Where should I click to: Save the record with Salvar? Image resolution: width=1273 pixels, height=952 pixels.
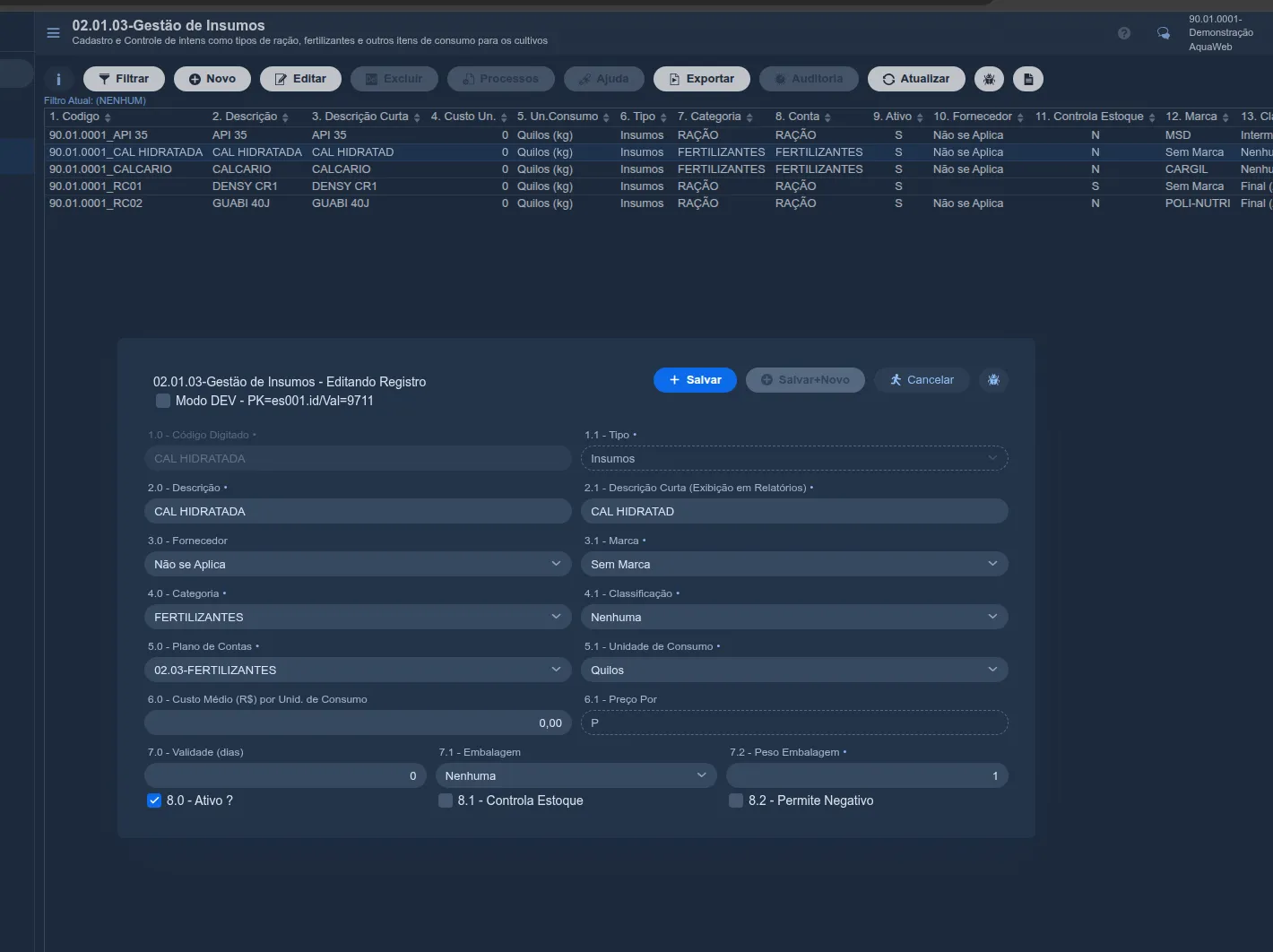click(x=695, y=380)
